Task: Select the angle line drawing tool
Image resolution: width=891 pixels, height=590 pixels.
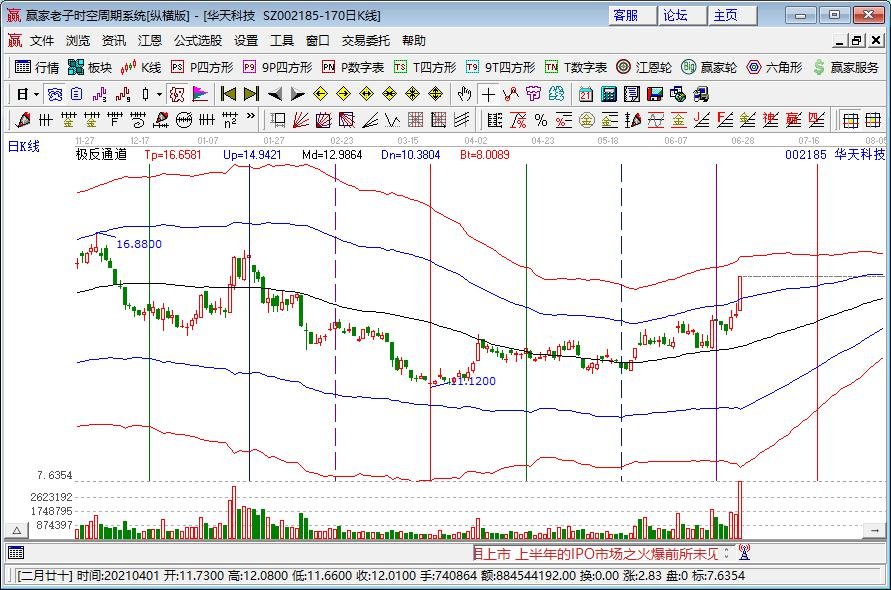Action: click(x=370, y=119)
